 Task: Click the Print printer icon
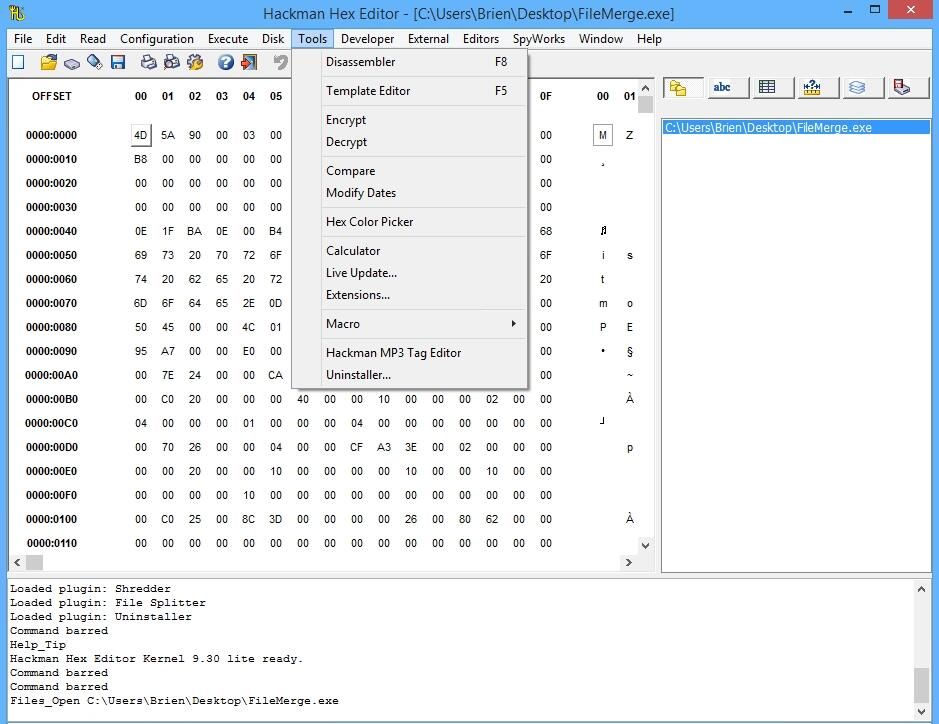pyautogui.click(x=148, y=62)
